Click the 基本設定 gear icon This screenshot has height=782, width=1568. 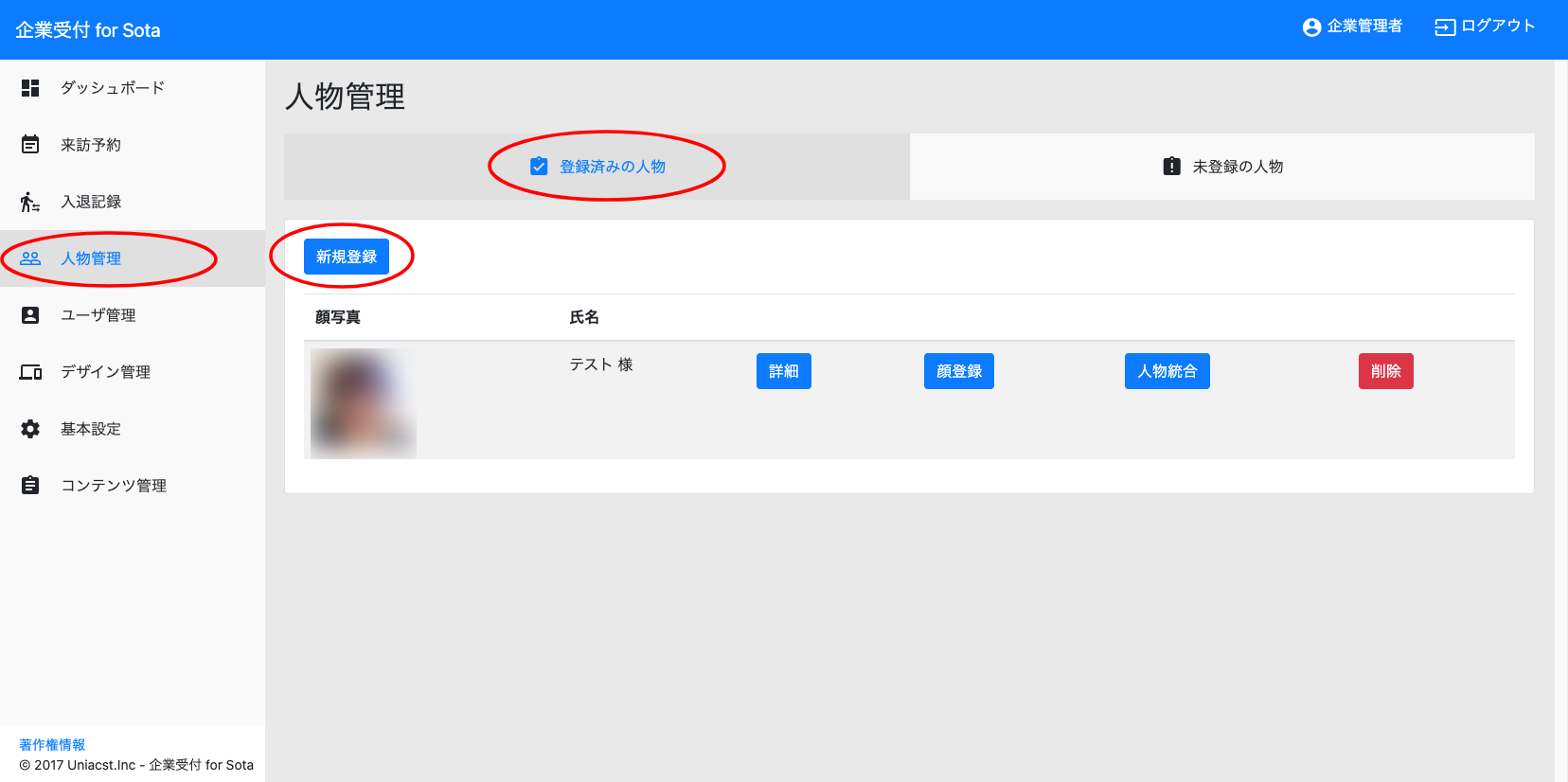pyautogui.click(x=30, y=429)
